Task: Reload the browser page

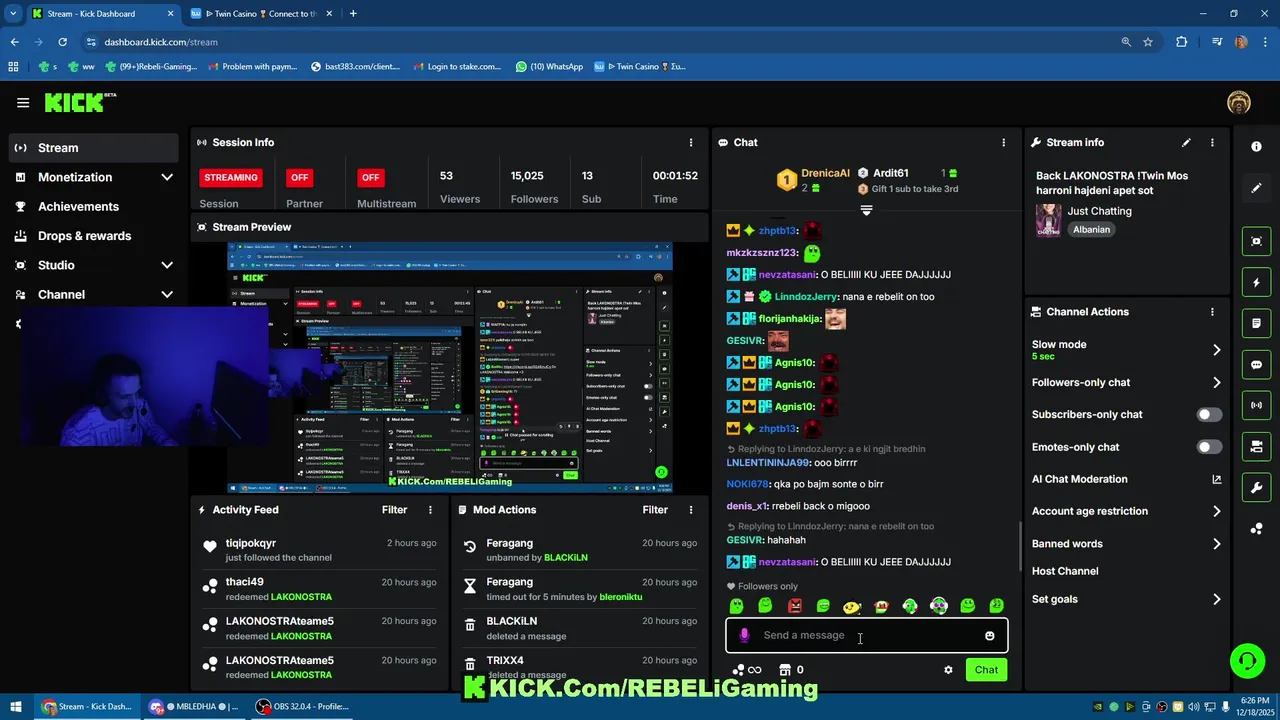Action: pos(62,42)
